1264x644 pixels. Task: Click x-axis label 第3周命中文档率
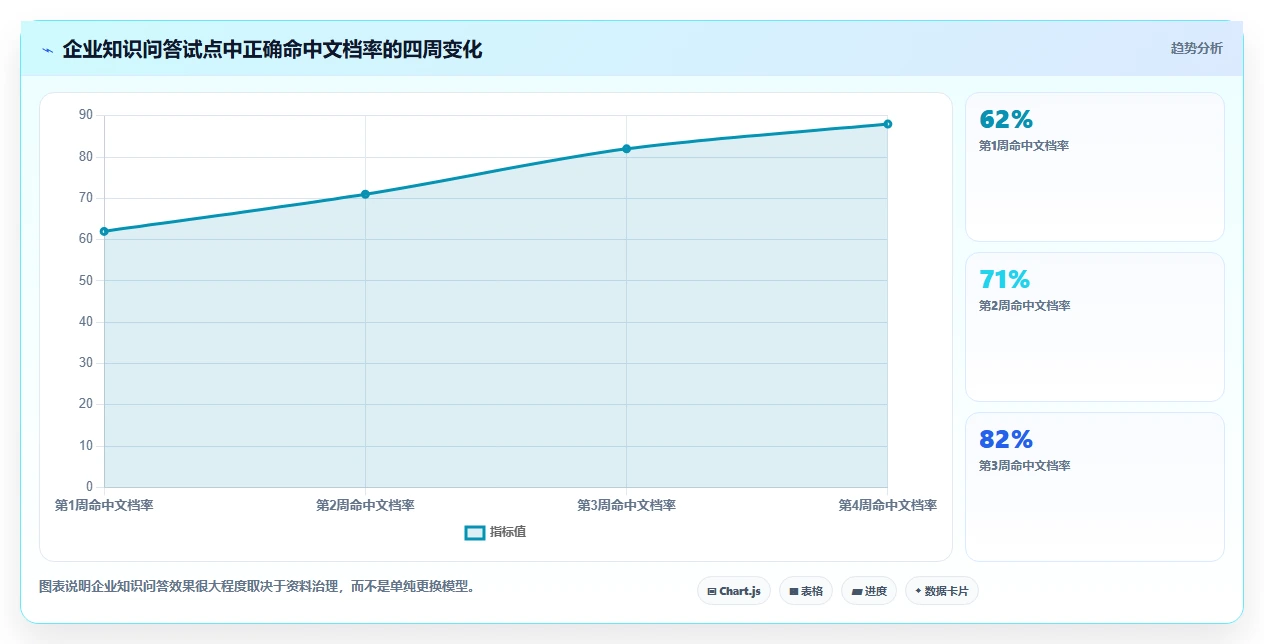coord(626,506)
